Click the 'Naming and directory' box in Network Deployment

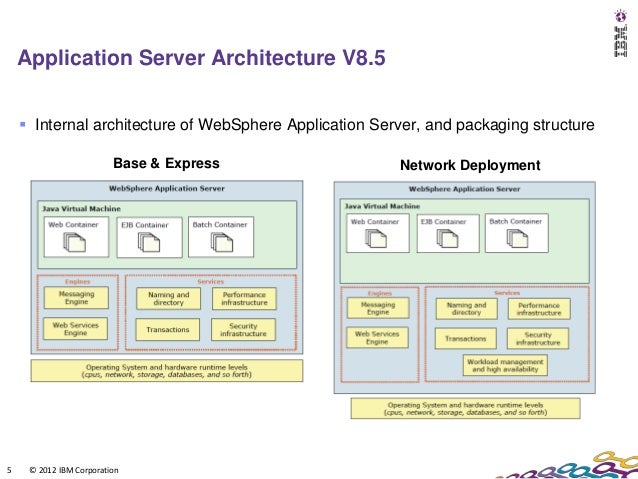point(466,309)
